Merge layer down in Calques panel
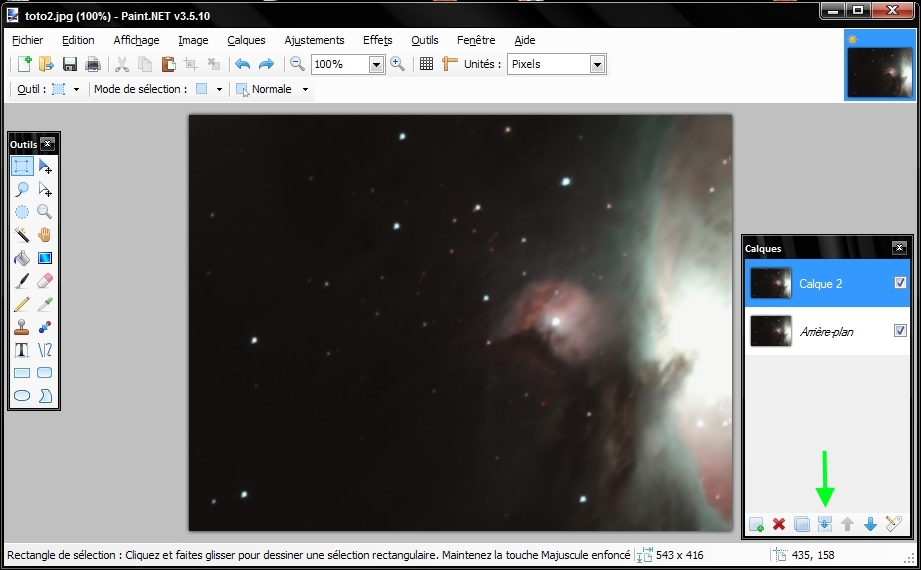Image resolution: width=921 pixels, height=570 pixels. pos(825,524)
